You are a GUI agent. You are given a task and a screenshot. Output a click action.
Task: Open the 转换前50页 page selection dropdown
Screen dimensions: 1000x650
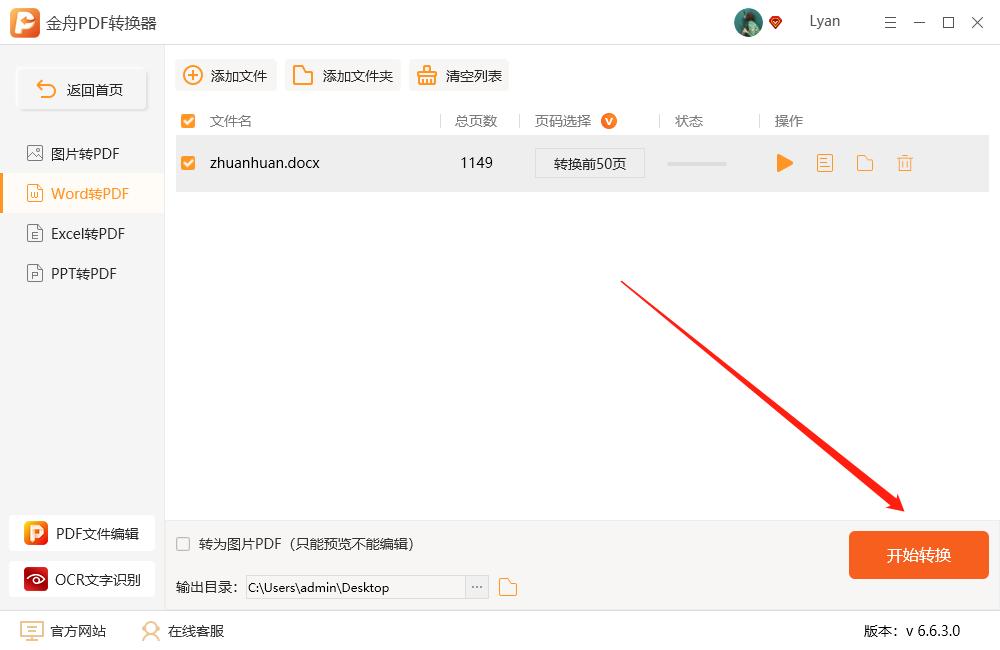click(x=589, y=162)
